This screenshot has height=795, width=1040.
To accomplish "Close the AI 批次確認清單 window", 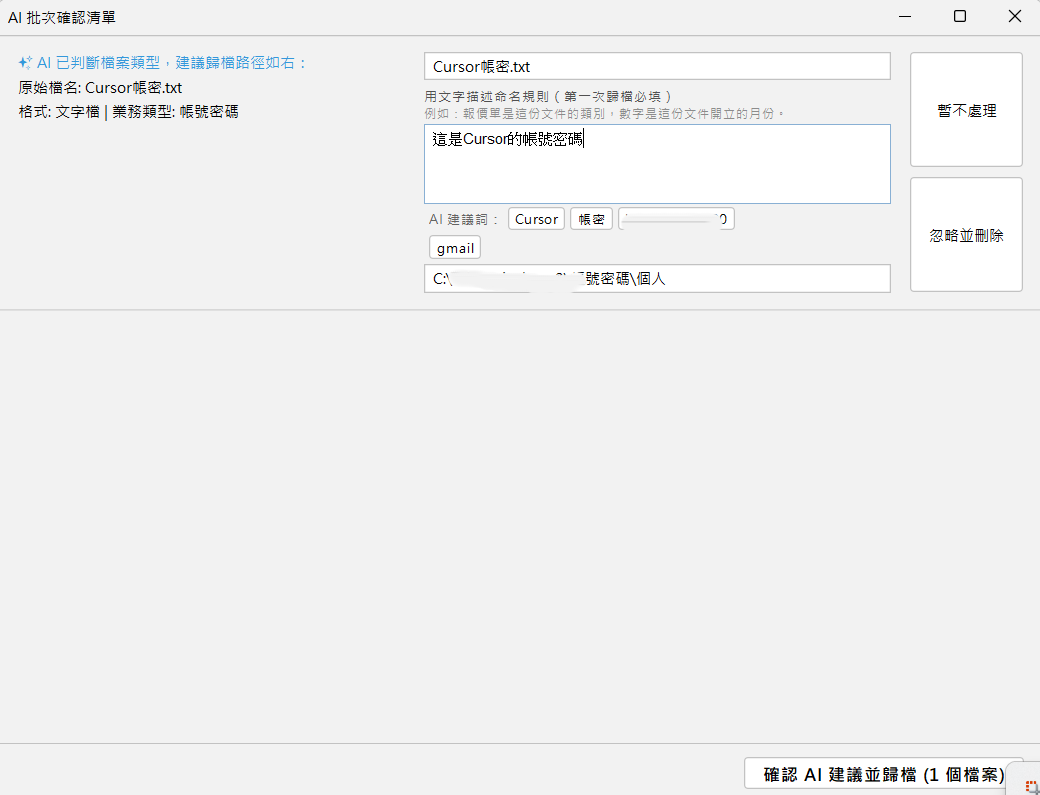I will pyautogui.click(x=1014, y=17).
